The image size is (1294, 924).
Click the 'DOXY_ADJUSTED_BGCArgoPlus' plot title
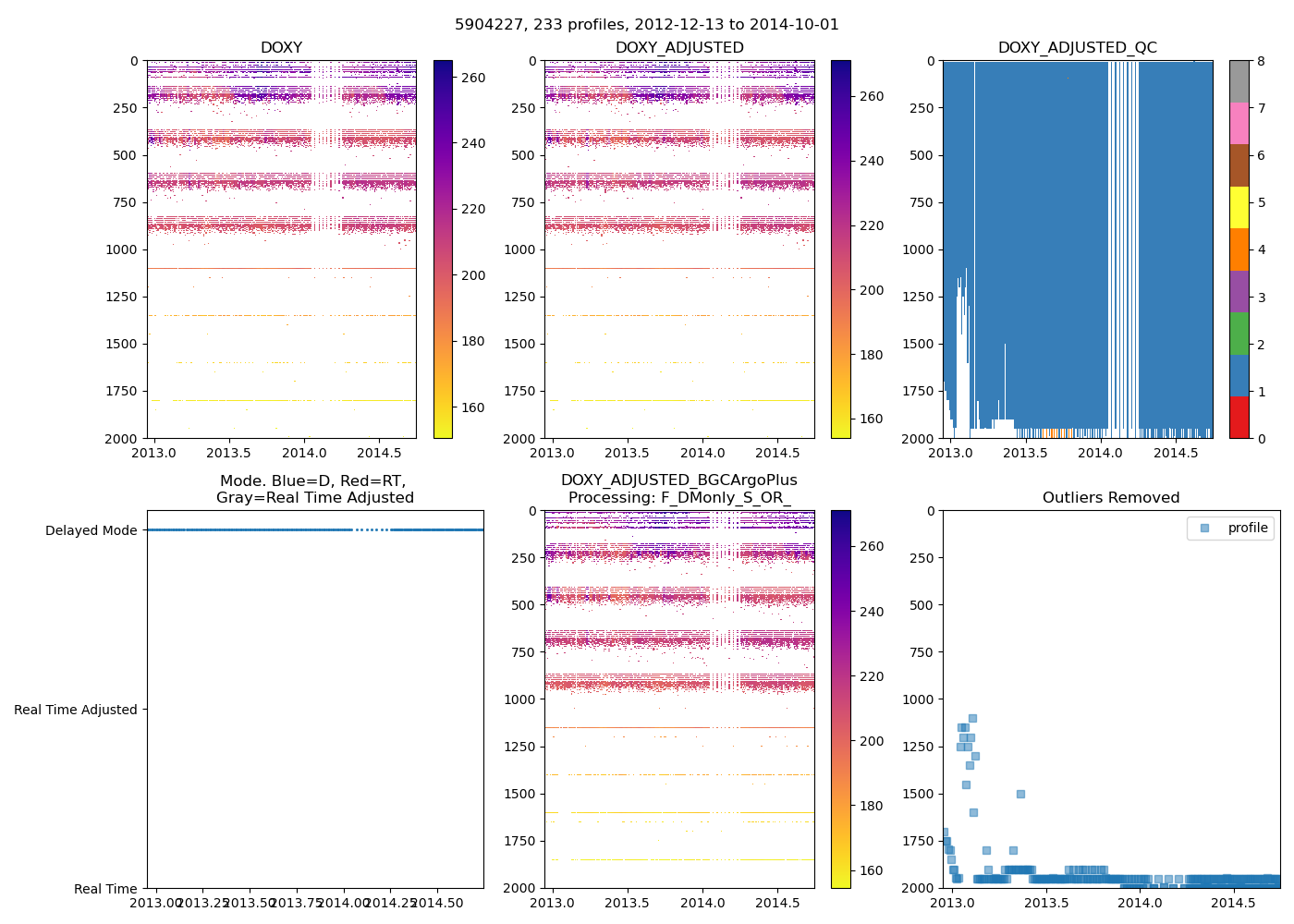pos(679,480)
